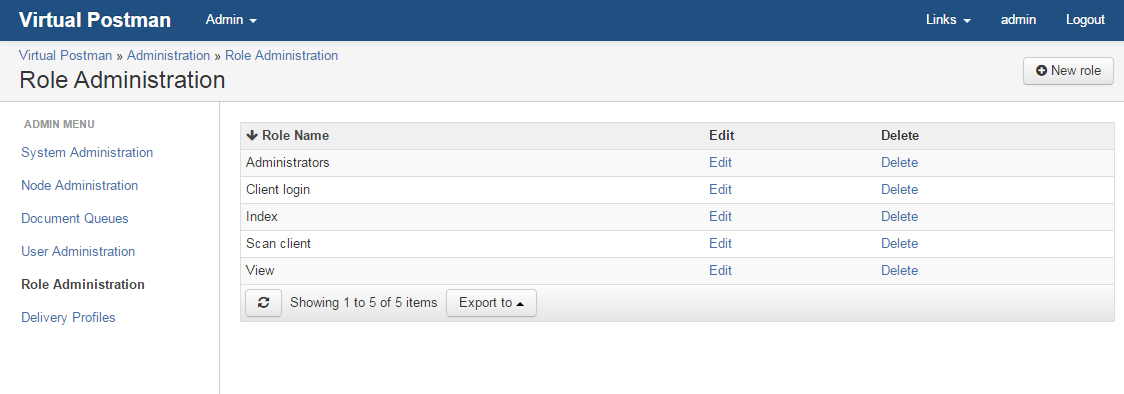Delete the Client login role
This screenshot has width=1124, height=394.
click(x=900, y=190)
